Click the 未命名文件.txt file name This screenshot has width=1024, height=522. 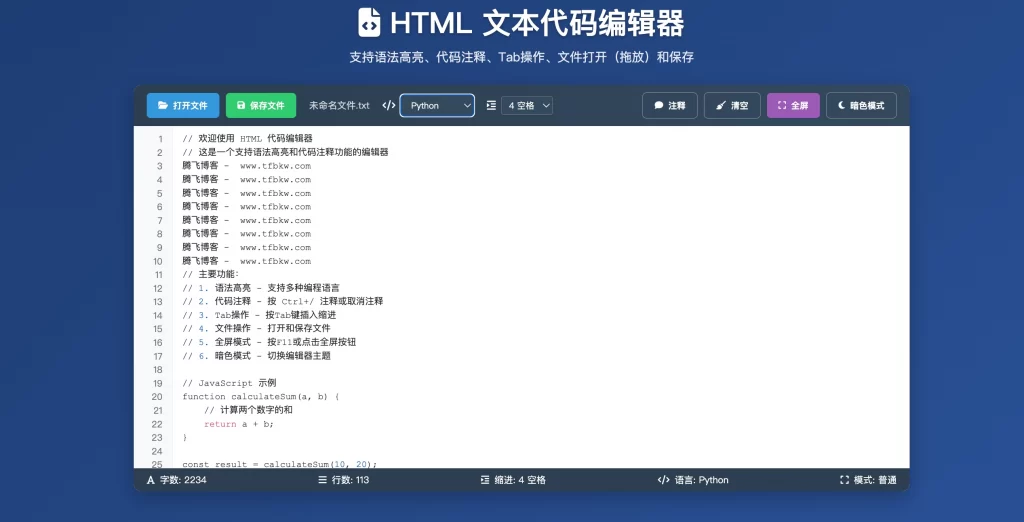(x=340, y=105)
